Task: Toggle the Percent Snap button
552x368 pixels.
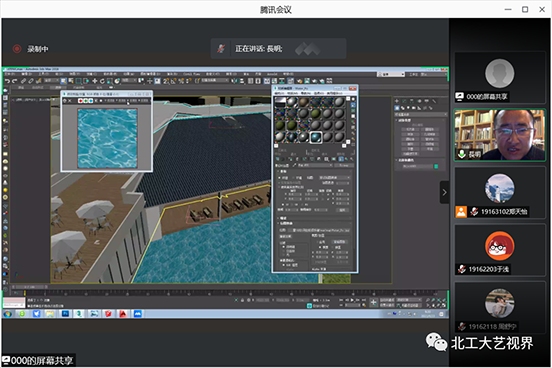Action: coord(181,81)
